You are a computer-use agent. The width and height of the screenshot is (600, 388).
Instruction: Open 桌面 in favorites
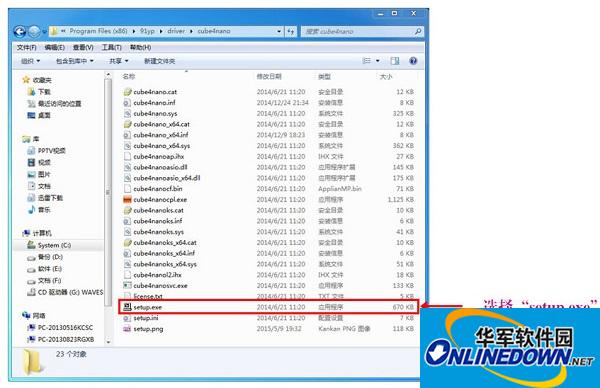tap(39, 115)
